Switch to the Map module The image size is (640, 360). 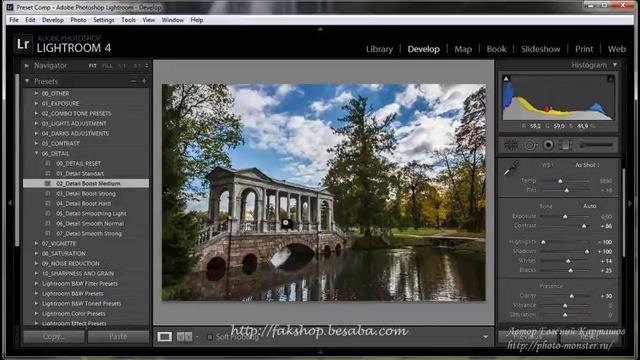coord(463,49)
